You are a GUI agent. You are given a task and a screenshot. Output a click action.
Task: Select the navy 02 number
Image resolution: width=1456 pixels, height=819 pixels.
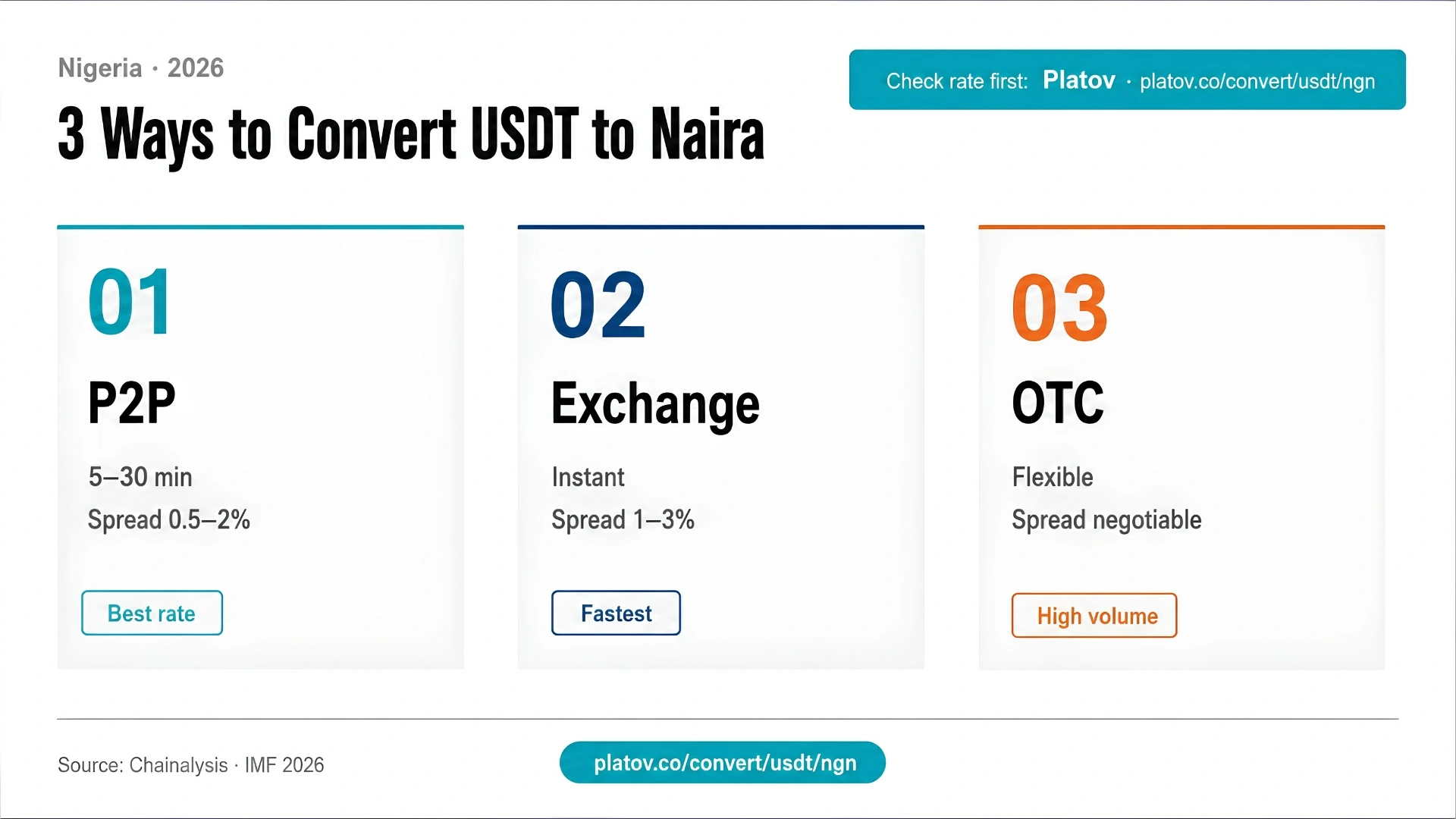(598, 306)
